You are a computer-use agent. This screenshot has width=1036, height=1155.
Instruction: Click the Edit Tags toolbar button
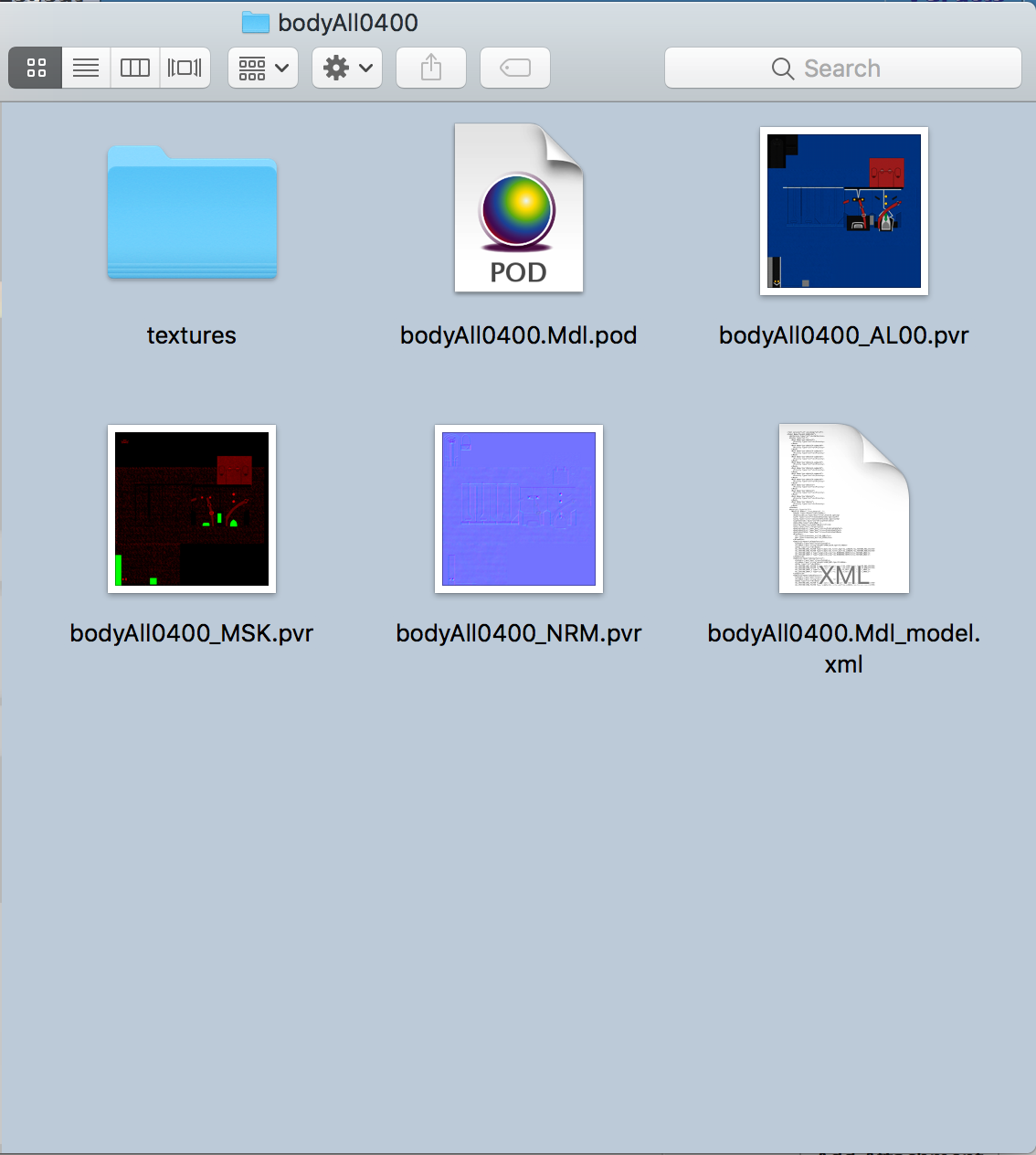(515, 68)
